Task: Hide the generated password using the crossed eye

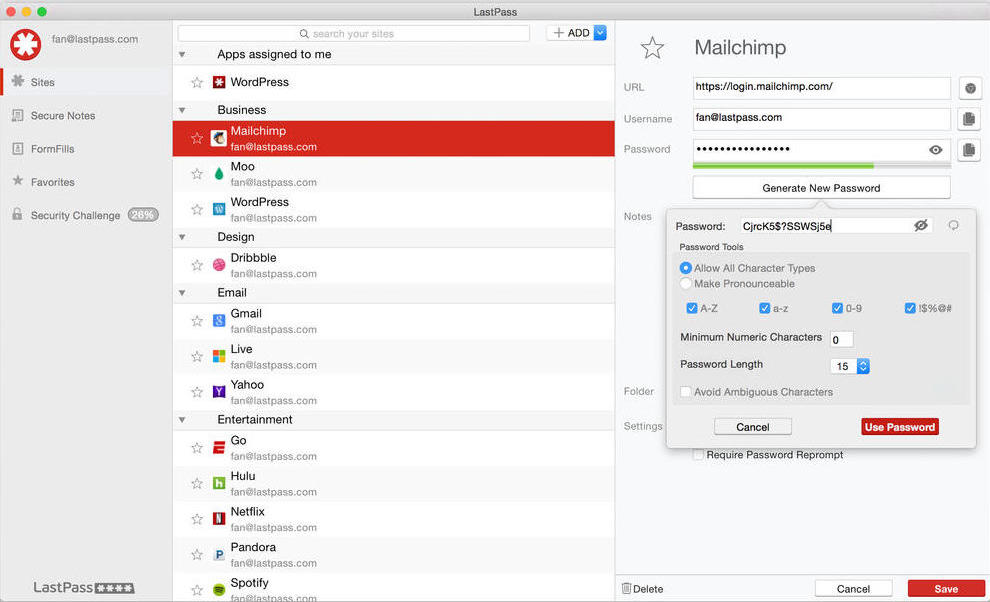Action: pyautogui.click(x=921, y=226)
